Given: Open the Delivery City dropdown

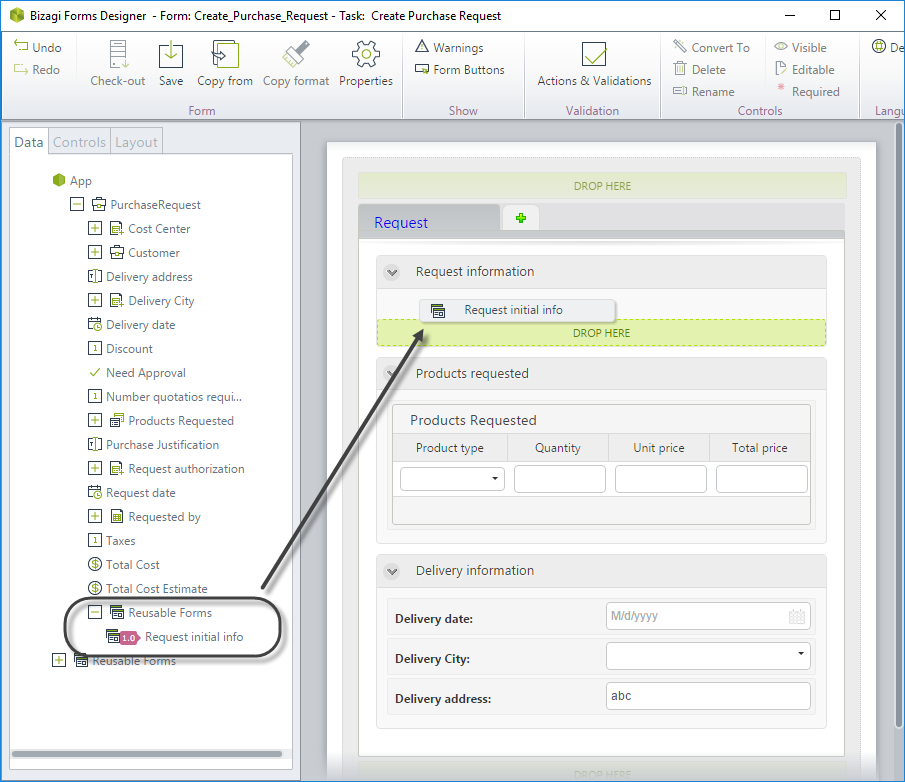Looking at the screenshot, I should (x=801, y=655).
